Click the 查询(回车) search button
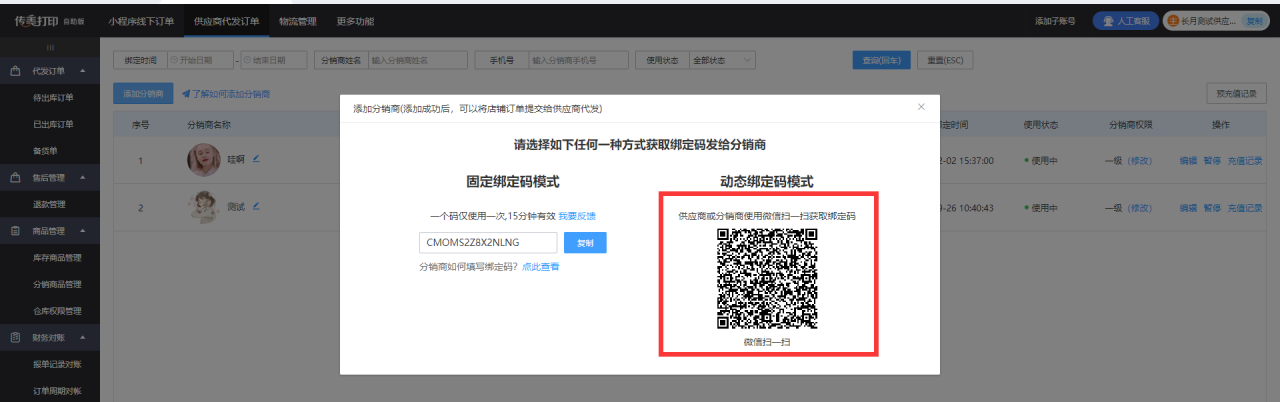Image resolution: width=1280 pixels, height=402 pixels. tap(882, 60)
